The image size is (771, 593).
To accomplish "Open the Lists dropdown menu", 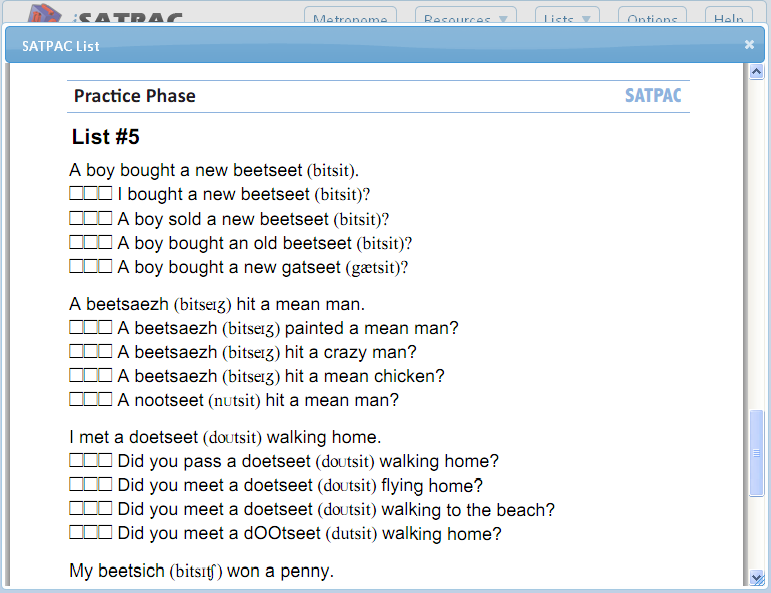I will 567,16.
